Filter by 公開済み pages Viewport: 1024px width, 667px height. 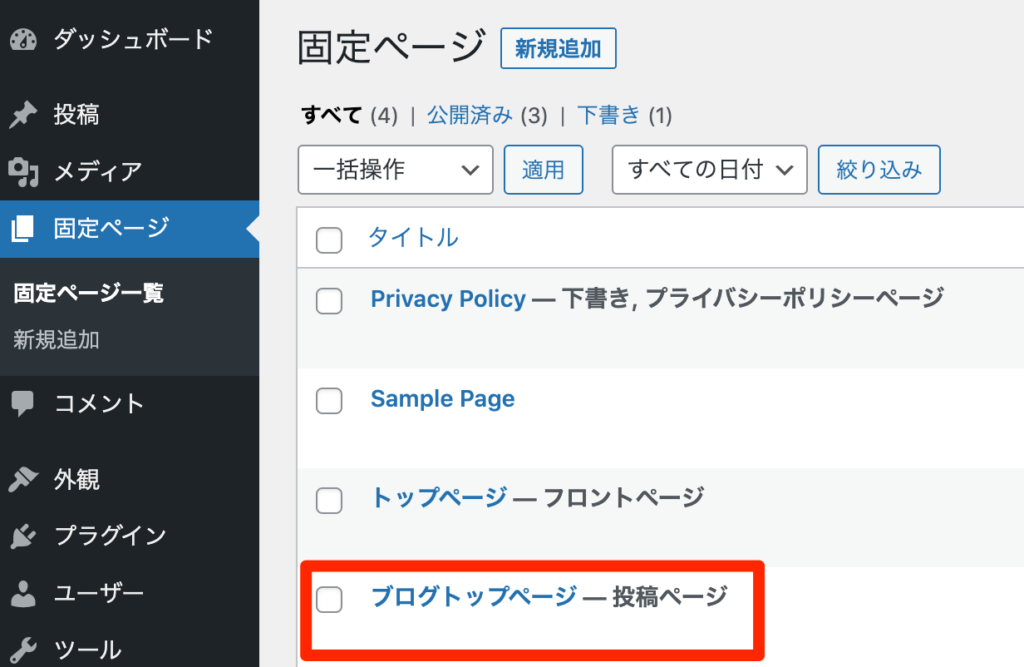[x=470, y=116]
